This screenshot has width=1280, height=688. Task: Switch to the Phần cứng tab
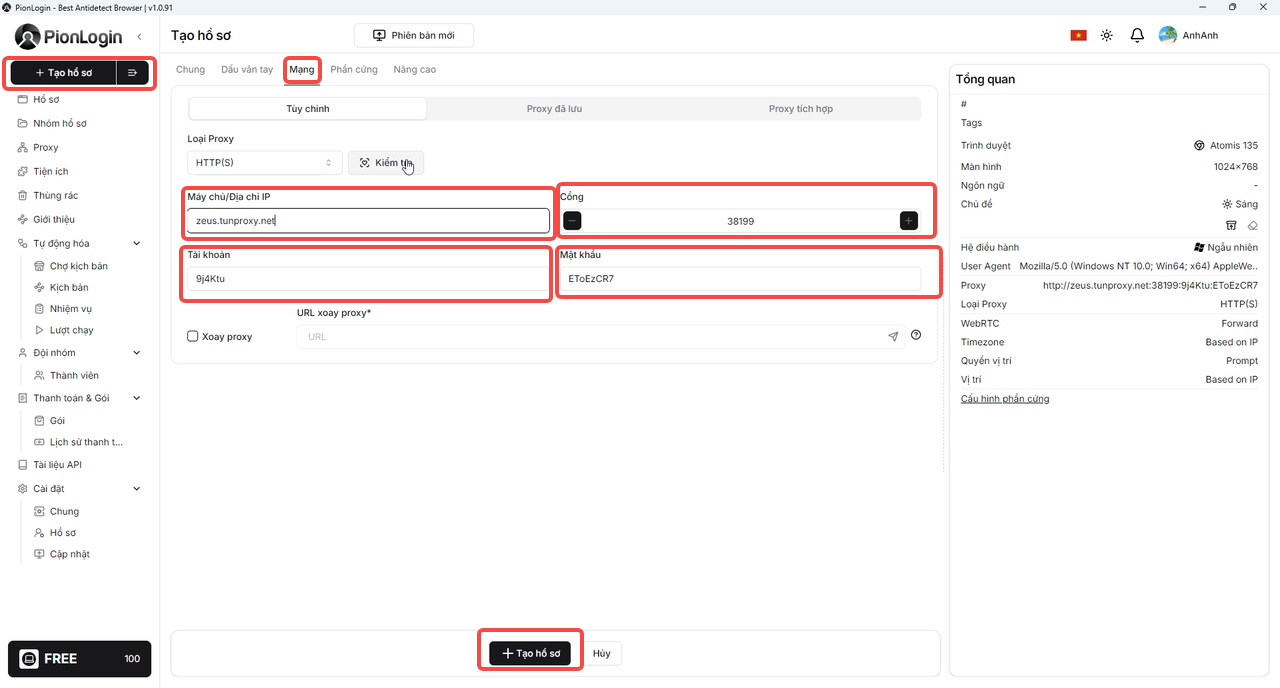point(354,70)
